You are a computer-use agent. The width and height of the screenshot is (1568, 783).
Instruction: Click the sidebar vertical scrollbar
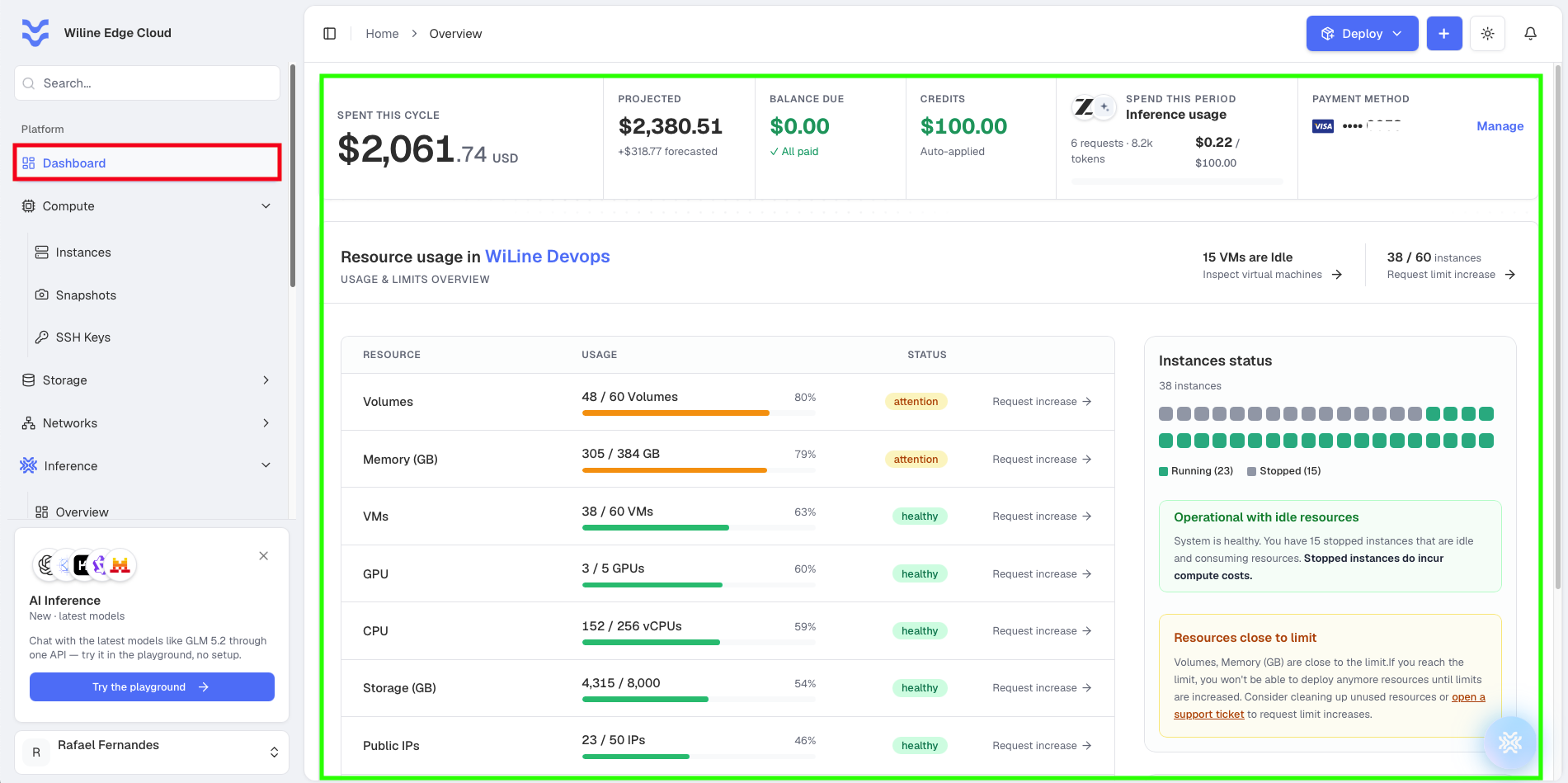click(x=293, y=175)
